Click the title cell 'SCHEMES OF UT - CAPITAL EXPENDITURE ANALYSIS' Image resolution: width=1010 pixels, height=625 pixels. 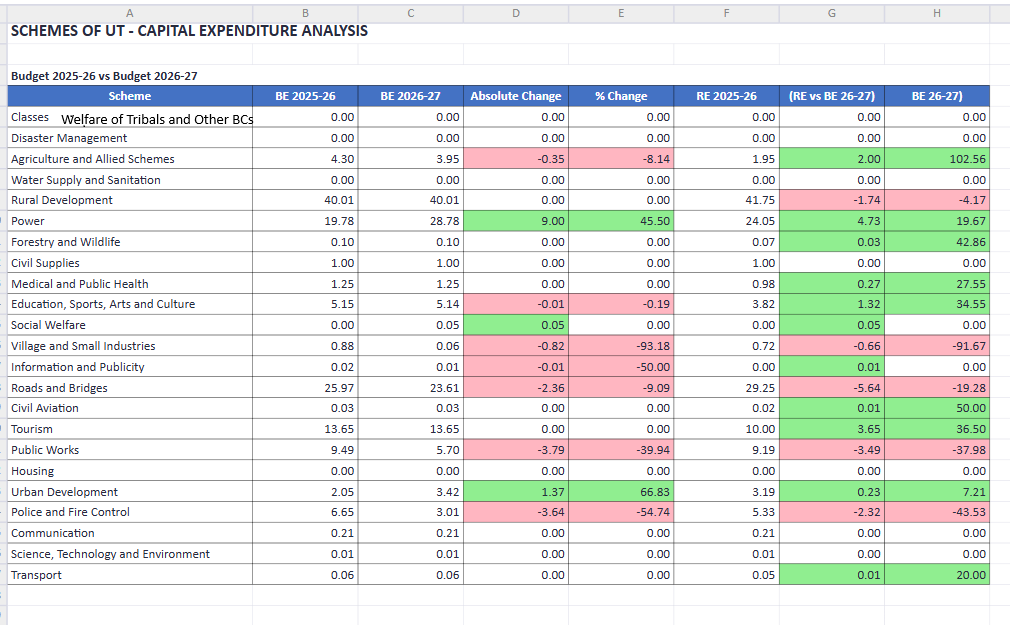[189, 31]
